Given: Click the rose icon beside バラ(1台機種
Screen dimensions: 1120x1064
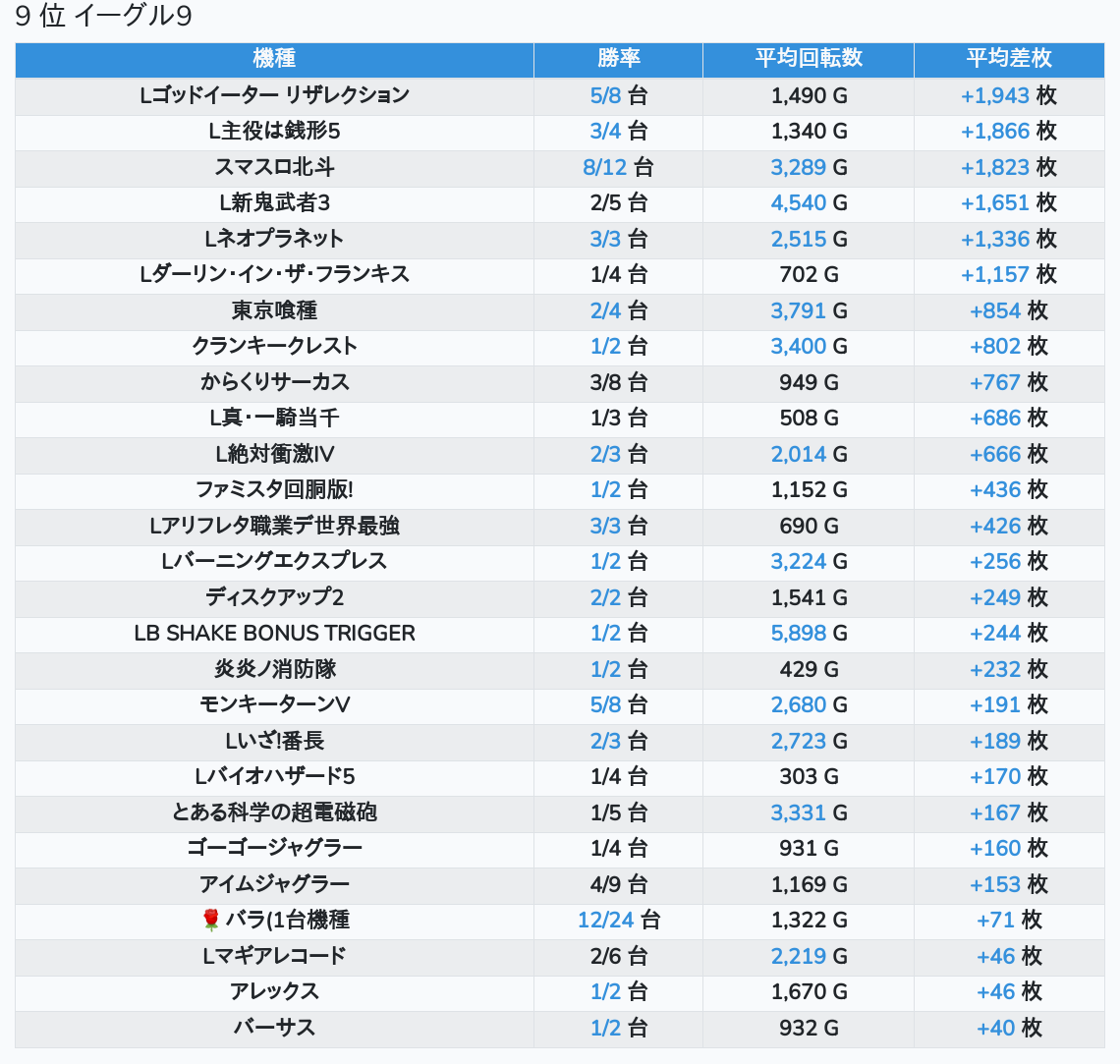Looking at the screenshot, I should click(210, 920).
